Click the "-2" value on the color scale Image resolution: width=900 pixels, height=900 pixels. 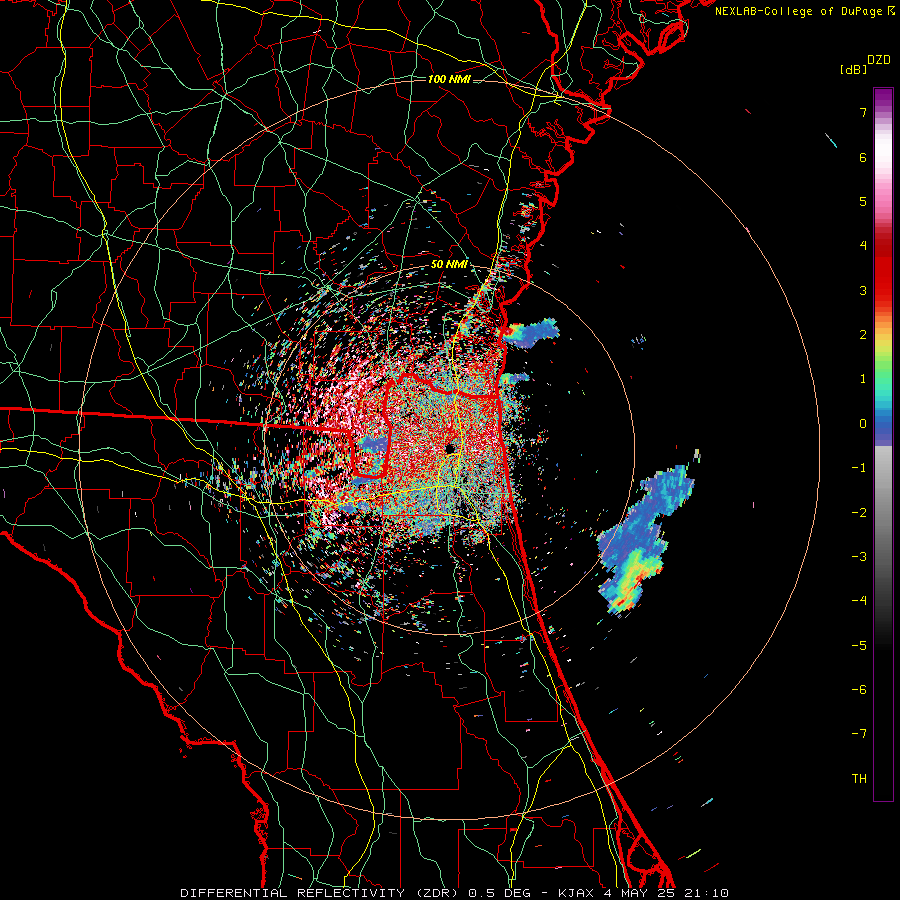tap(859, 513)
